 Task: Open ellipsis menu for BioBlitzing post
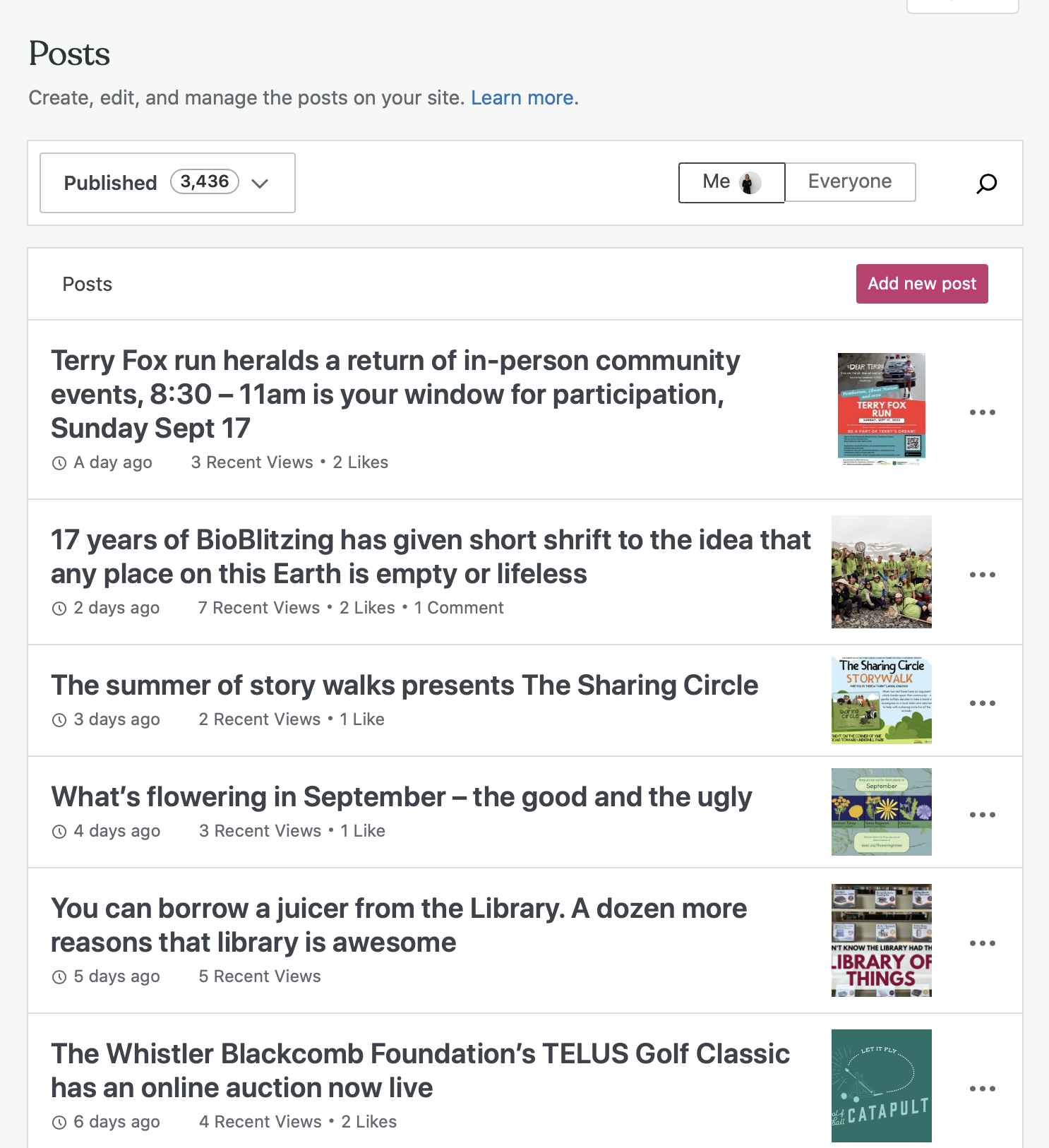click(x=982, y=575)
